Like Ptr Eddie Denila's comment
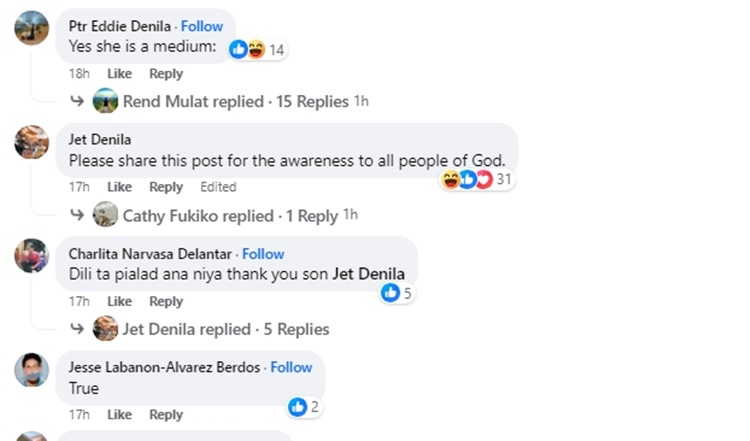The height and width of the screenshot is (441, 750). click(119, 74)
